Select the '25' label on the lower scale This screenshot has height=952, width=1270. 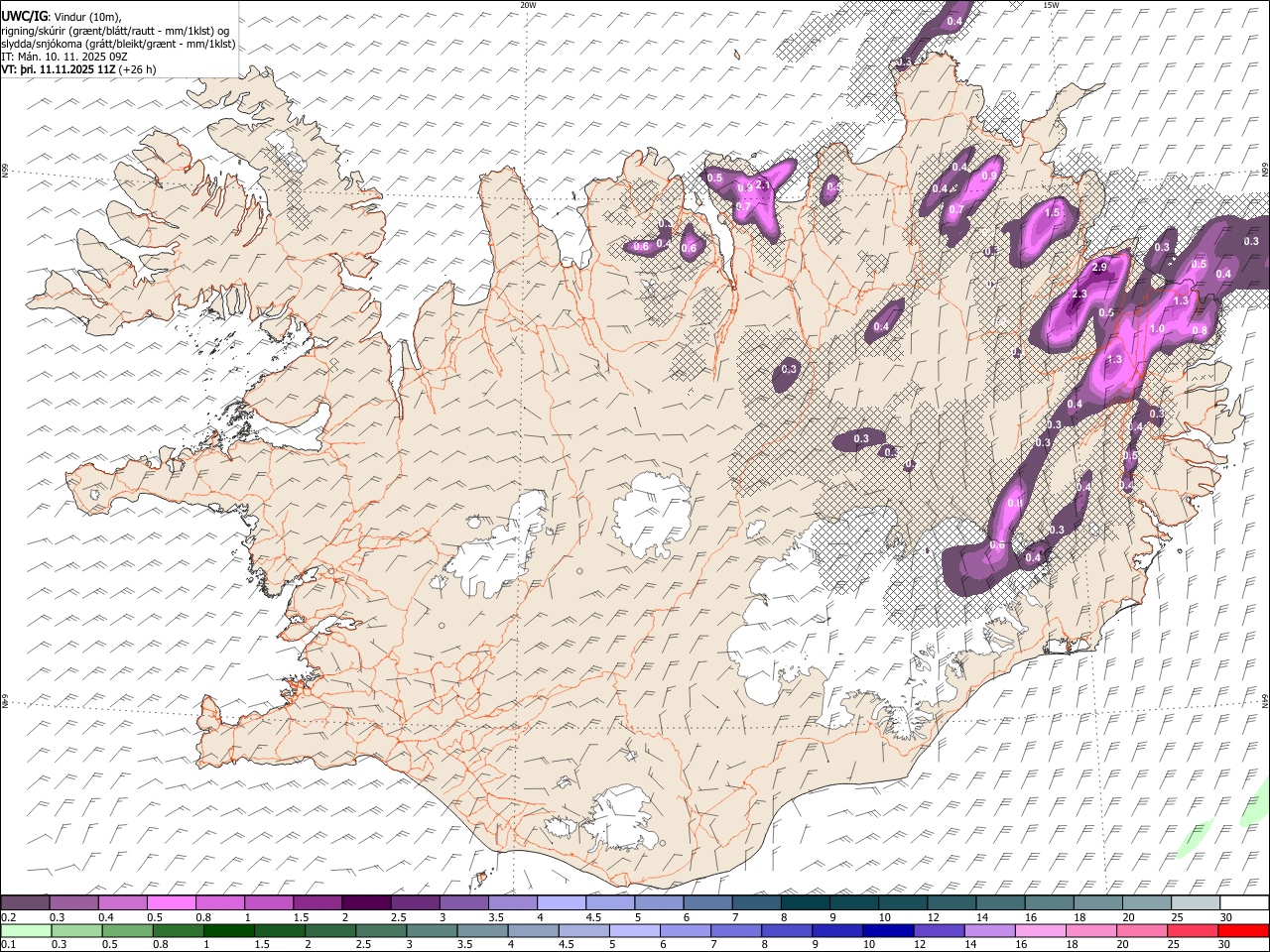pyautogui.click(x=1174, y=944)
